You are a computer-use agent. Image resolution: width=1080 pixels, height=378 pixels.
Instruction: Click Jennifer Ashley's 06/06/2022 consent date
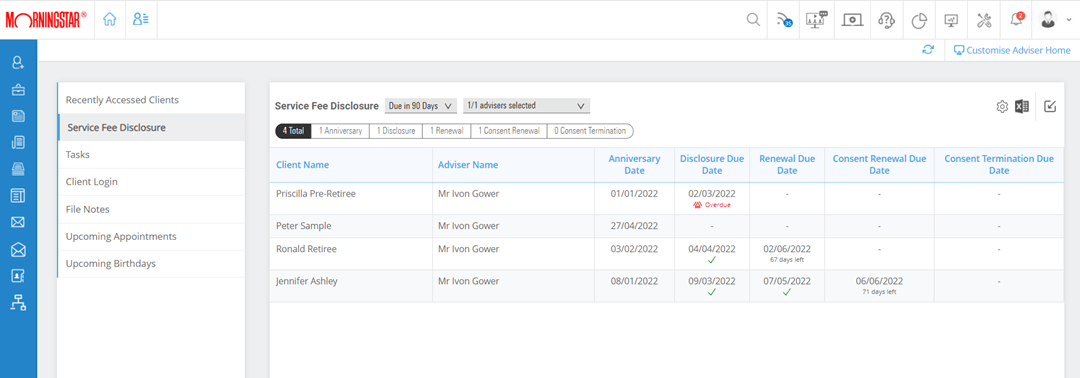click(x=880, y=281)
